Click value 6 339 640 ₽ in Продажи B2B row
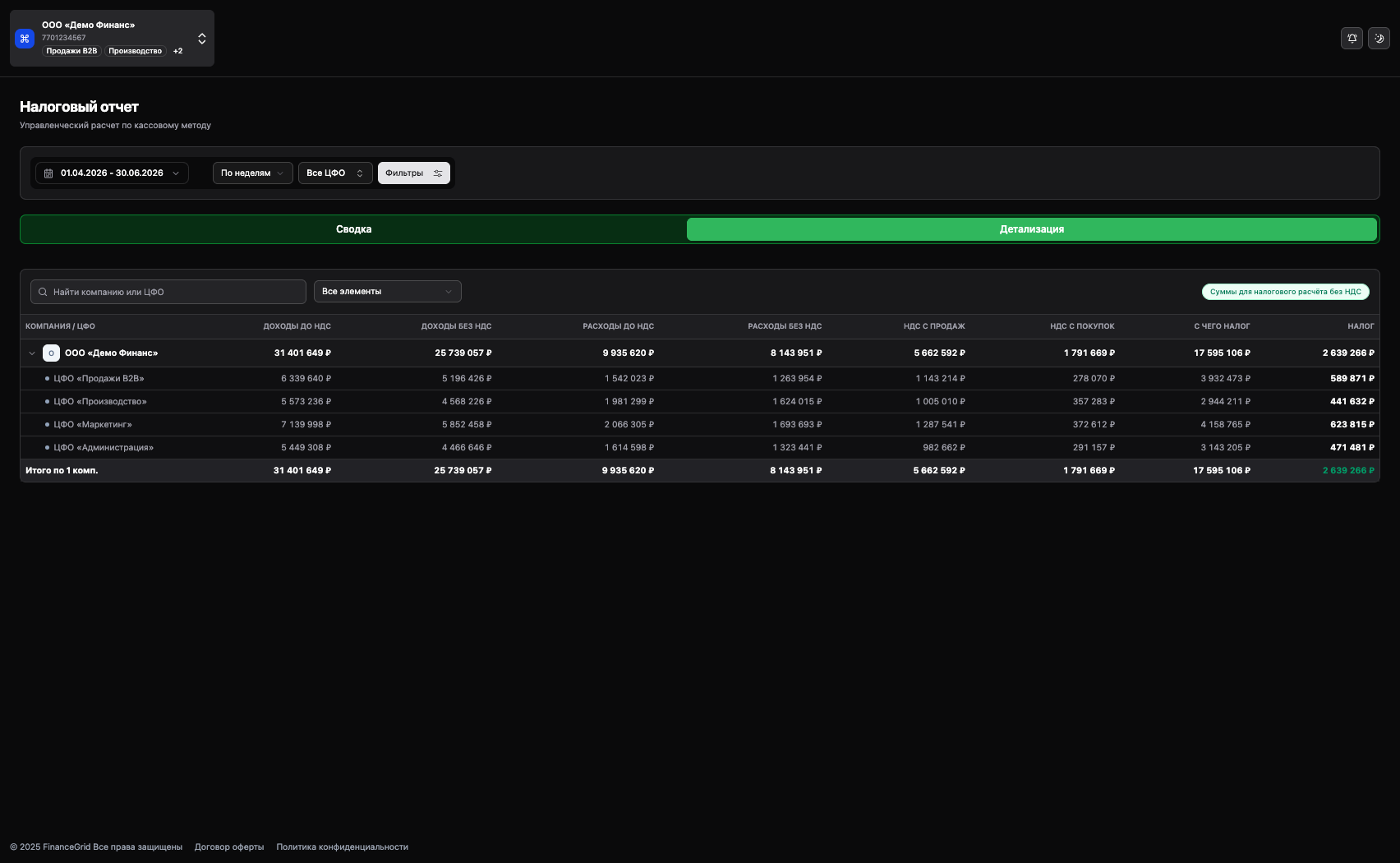1400x863 pixels. (306, 379)
